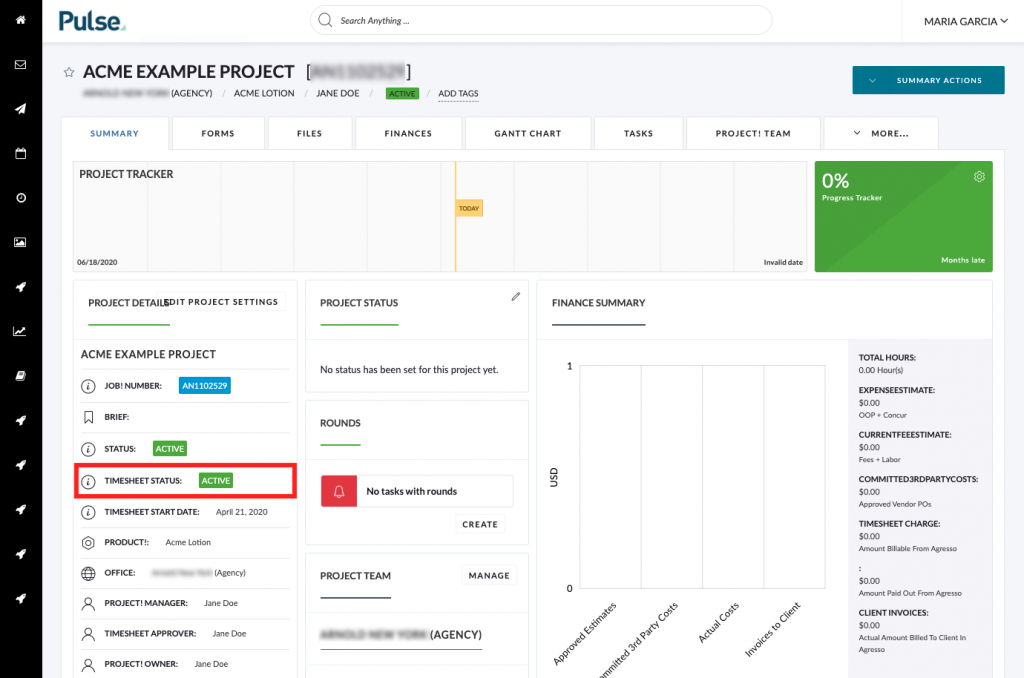Click the paper plane icon in sidebar
The image size is (1024, 678).
point(20,109)
